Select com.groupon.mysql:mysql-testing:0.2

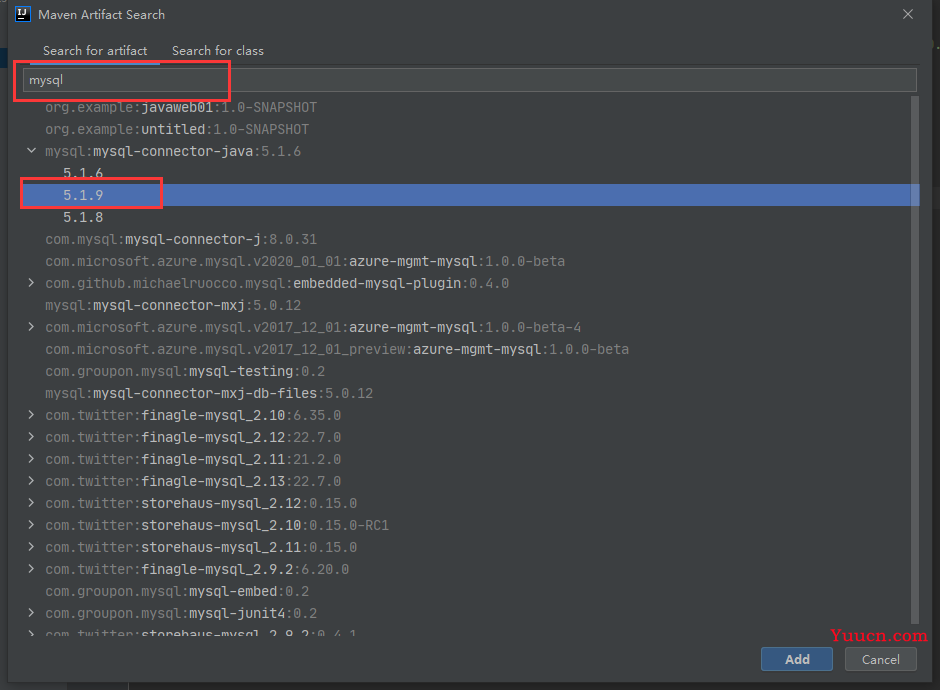tap(185, 371)
